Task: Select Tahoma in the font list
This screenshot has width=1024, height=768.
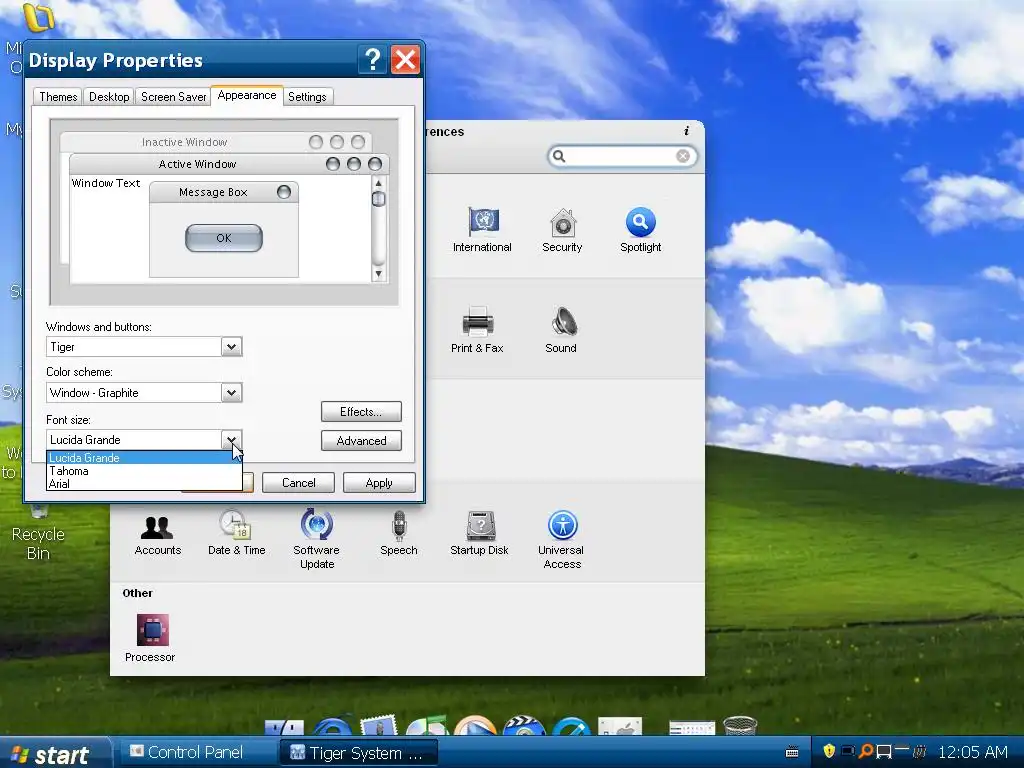Action: click(144, 471)
